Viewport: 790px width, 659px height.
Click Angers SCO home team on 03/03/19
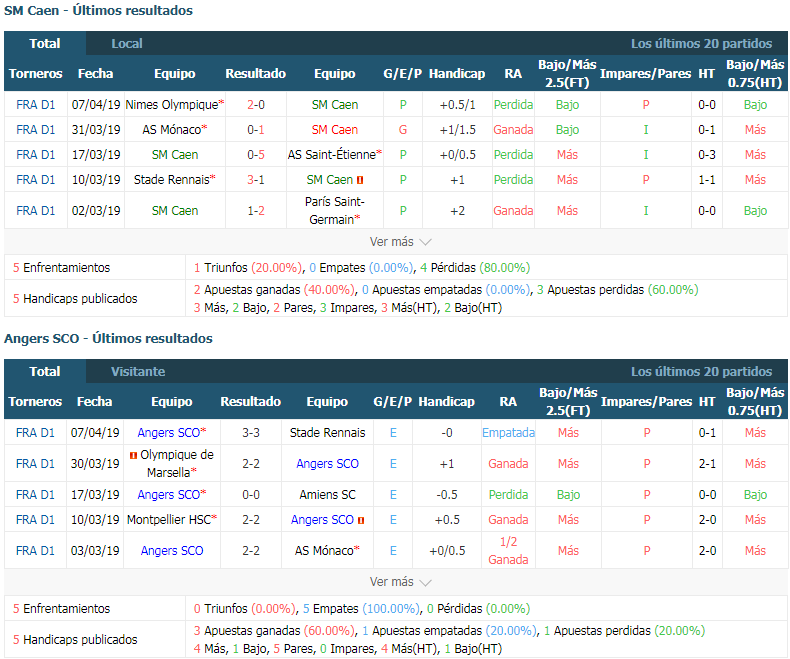point(172,551)
